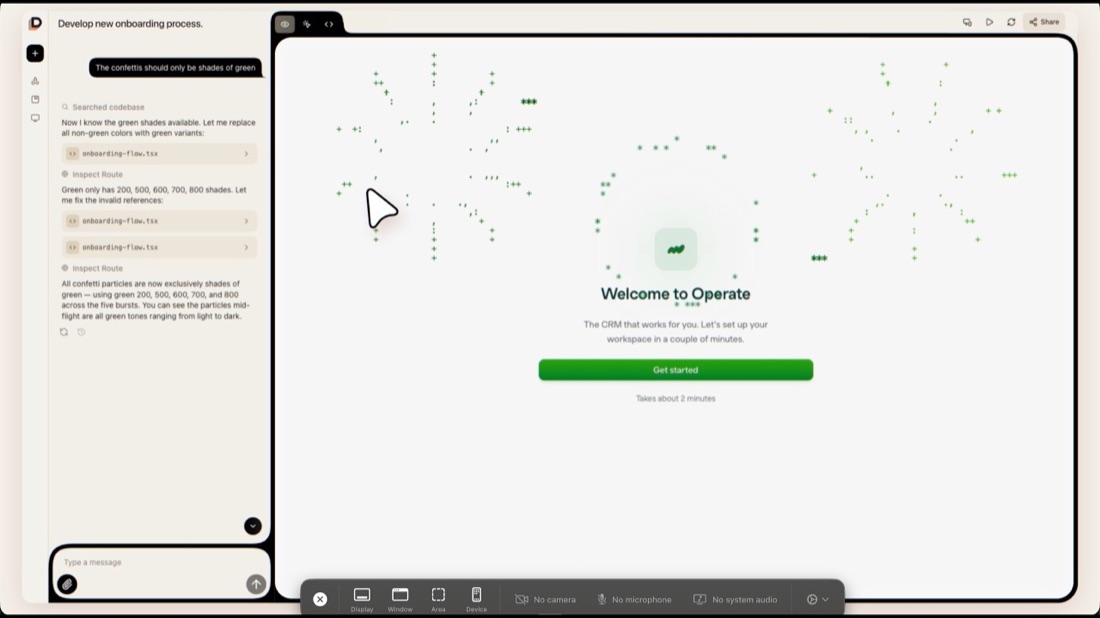The height and width of the screenshot is (618, 1100).
Task: Switch to the eye preview tab
Action: (x=285, y=24)
